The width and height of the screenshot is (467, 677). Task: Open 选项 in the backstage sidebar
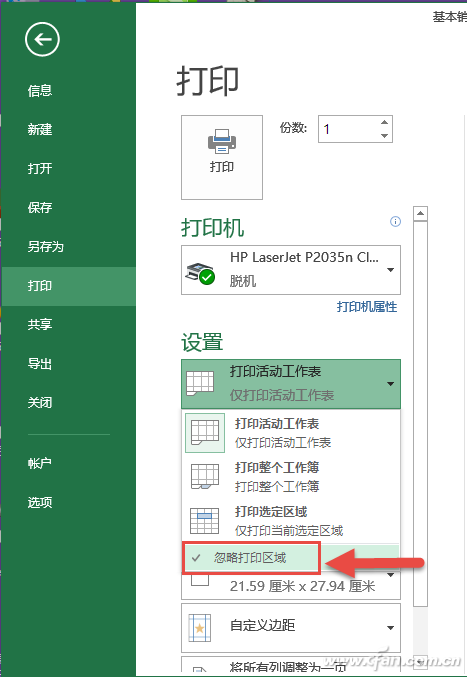40,502
